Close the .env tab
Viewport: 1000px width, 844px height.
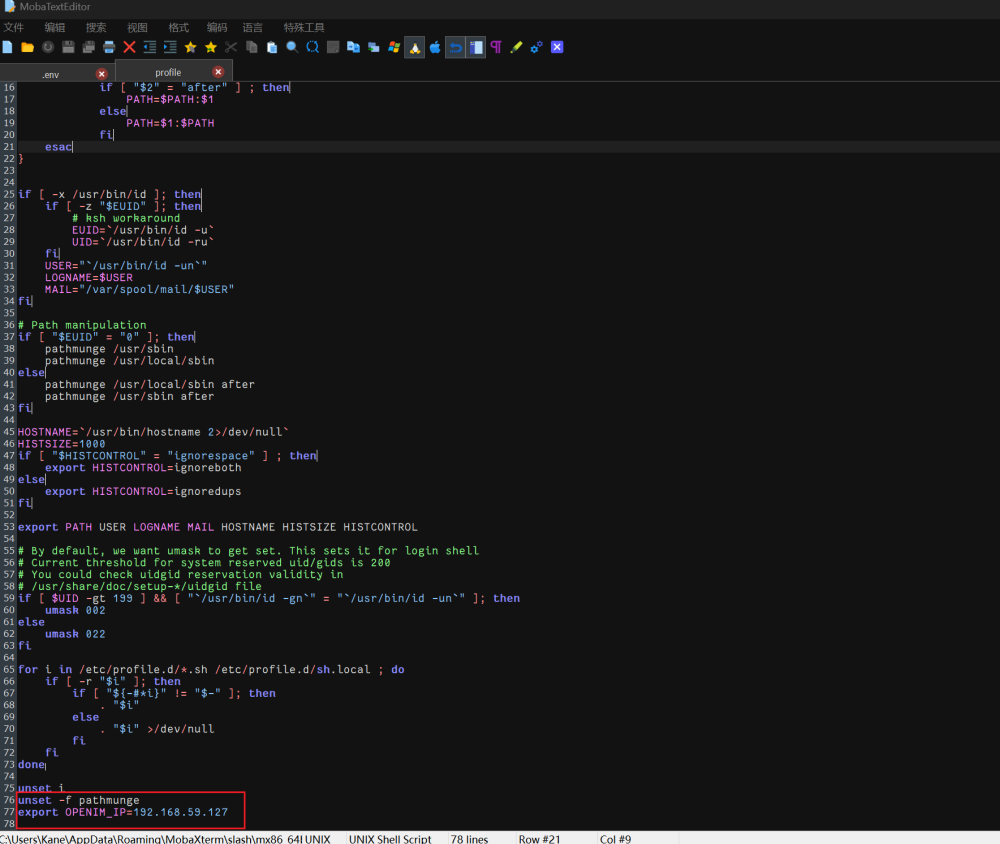click(101, 74)
